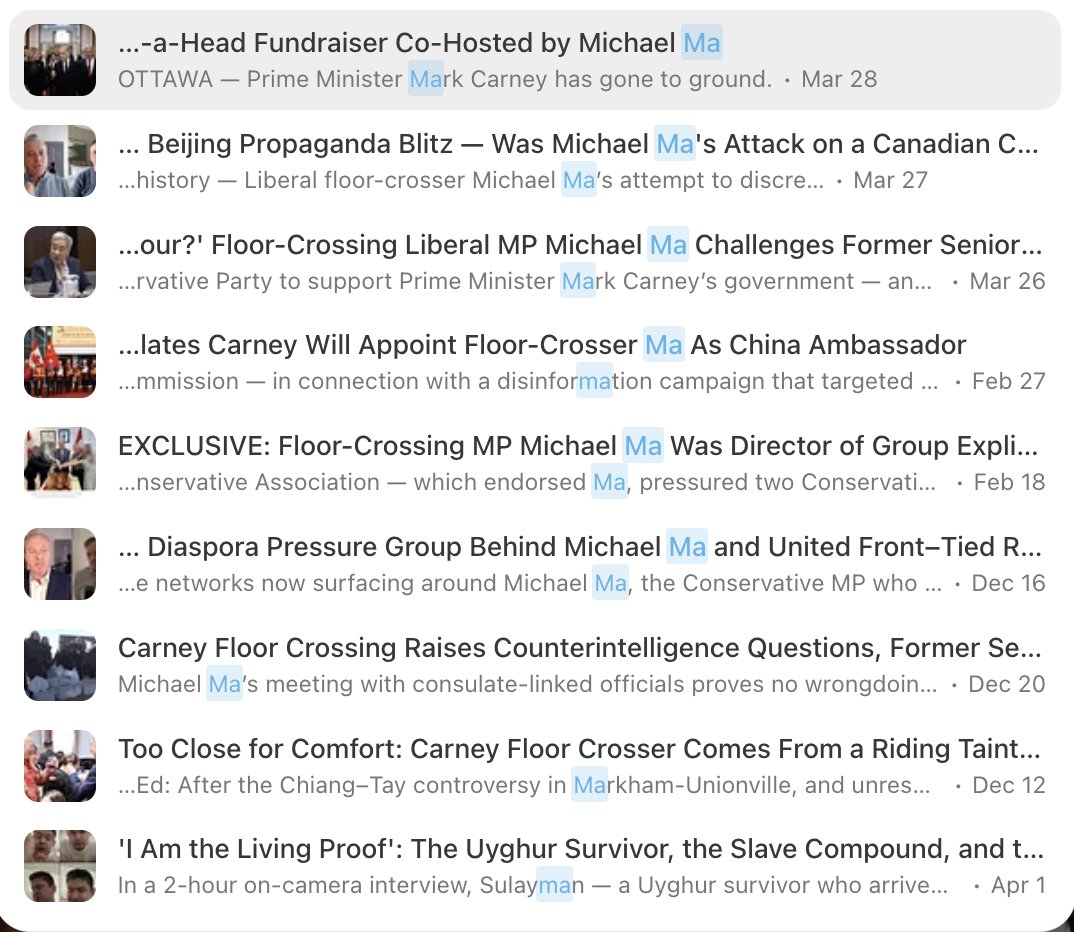Image resolution: width=1074 pixels, height=932 pixels.
Task: Open Too Close for Comfort article result
Action: [x=534, y=765]
